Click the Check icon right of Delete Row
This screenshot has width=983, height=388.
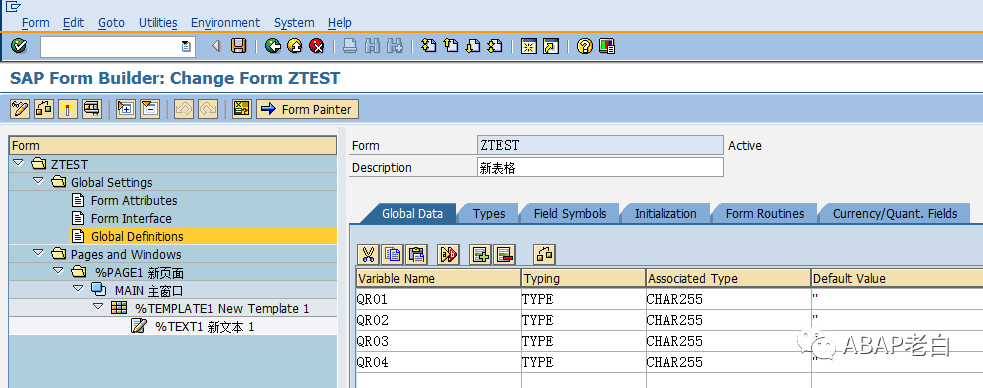click(x=544, y=254)
